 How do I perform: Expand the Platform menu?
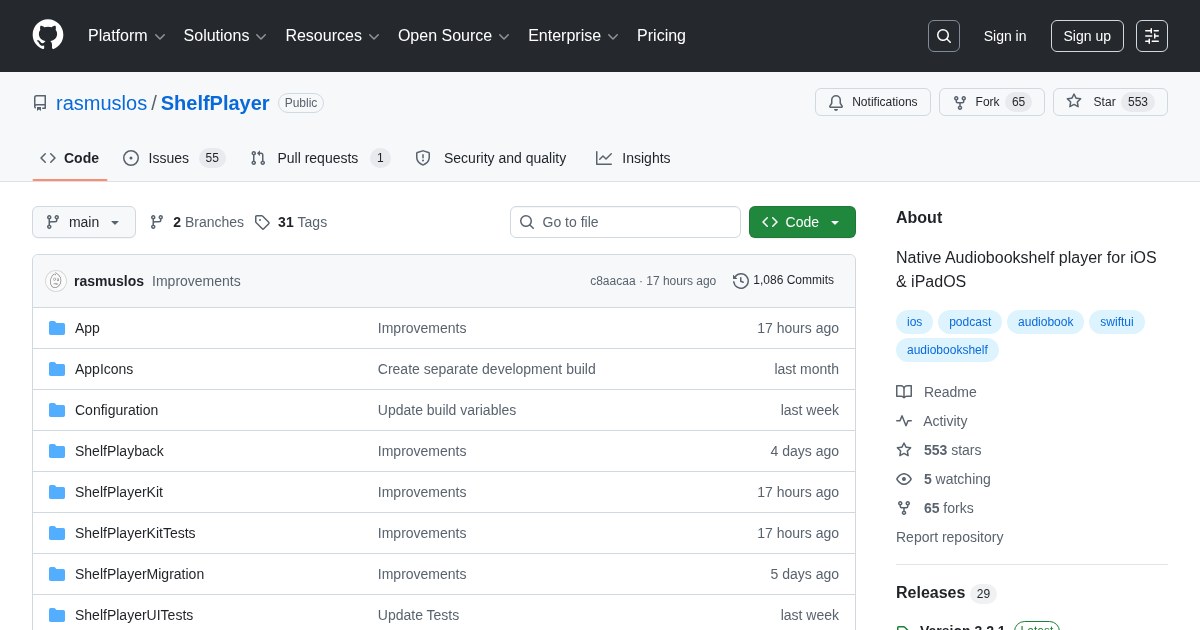[126, 36]
